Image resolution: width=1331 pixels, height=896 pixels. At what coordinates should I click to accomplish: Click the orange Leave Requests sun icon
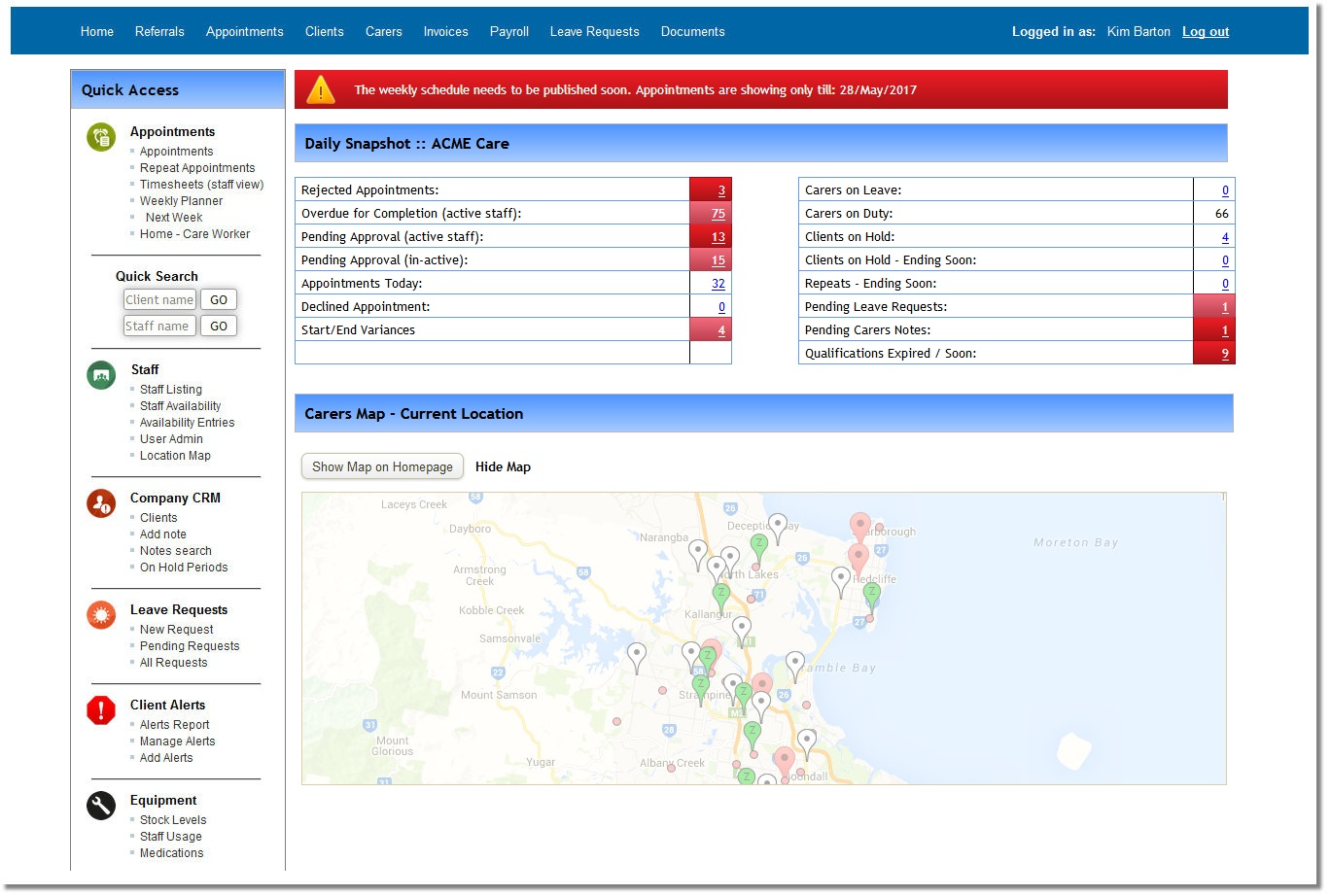101,615
